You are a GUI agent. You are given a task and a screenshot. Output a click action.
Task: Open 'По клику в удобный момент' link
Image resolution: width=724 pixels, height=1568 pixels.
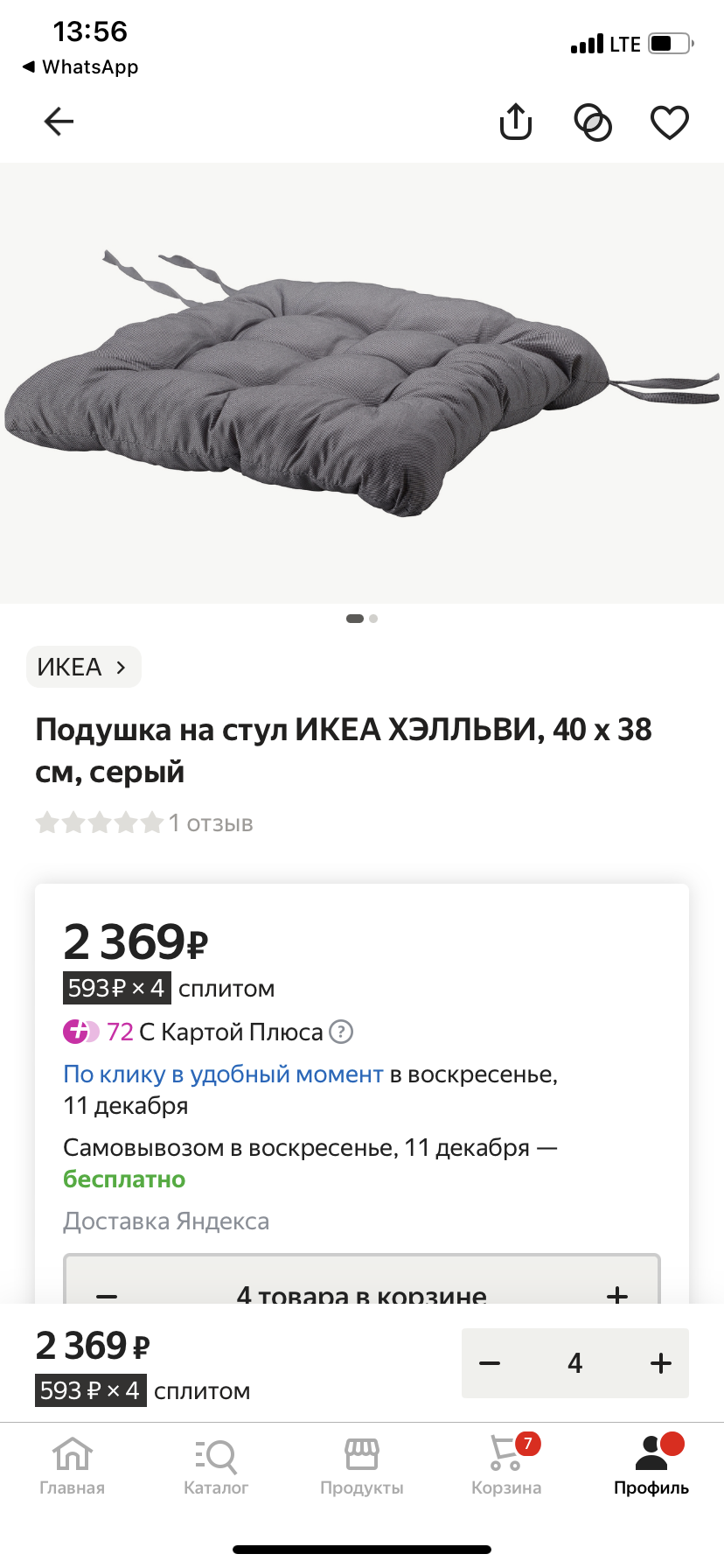pos(223,1074)
